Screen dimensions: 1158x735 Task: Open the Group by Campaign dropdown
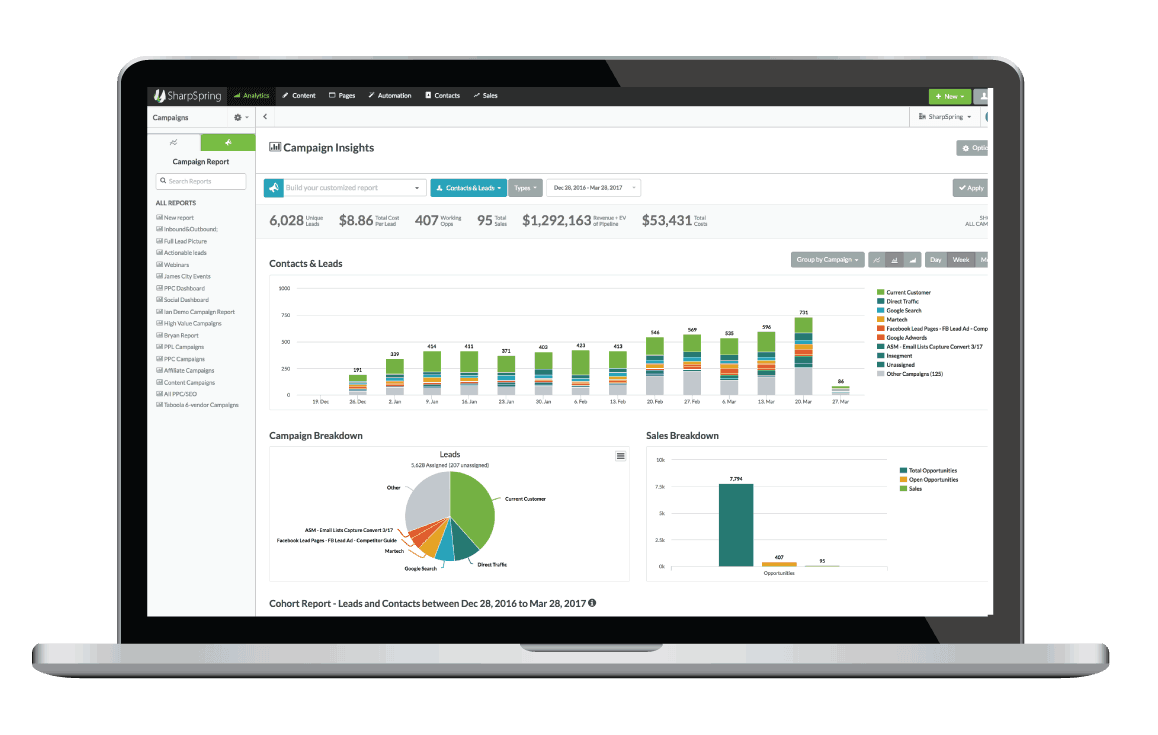[x=827, y=259]
